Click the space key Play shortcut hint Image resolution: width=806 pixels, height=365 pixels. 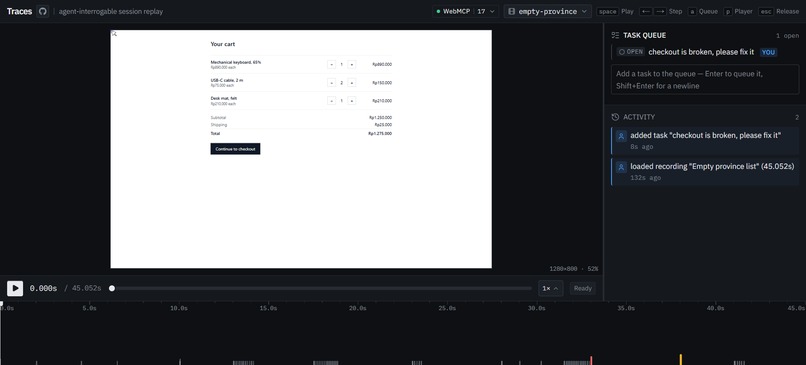tap(608, 11)
